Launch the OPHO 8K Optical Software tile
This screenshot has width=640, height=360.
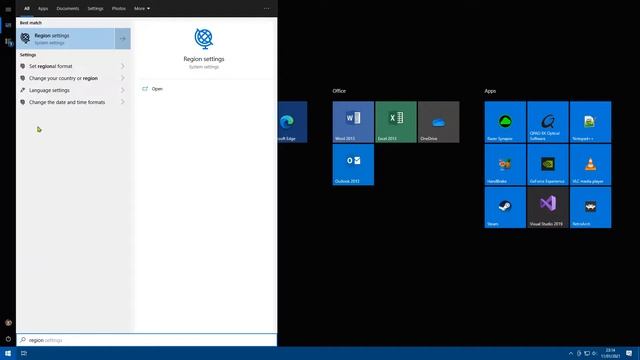click(548, 122)
